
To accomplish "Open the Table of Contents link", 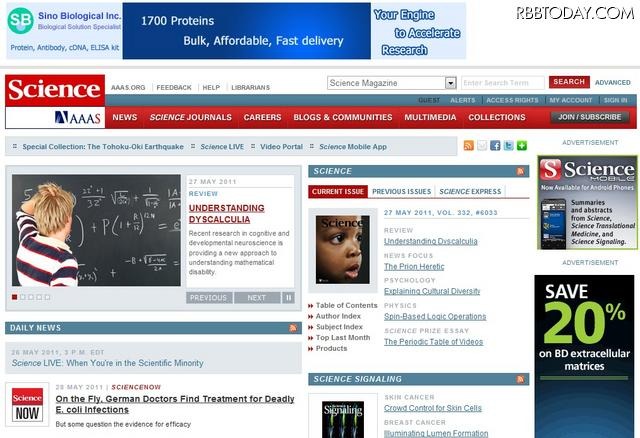I will pyautogui.click(x=347, y=305).
